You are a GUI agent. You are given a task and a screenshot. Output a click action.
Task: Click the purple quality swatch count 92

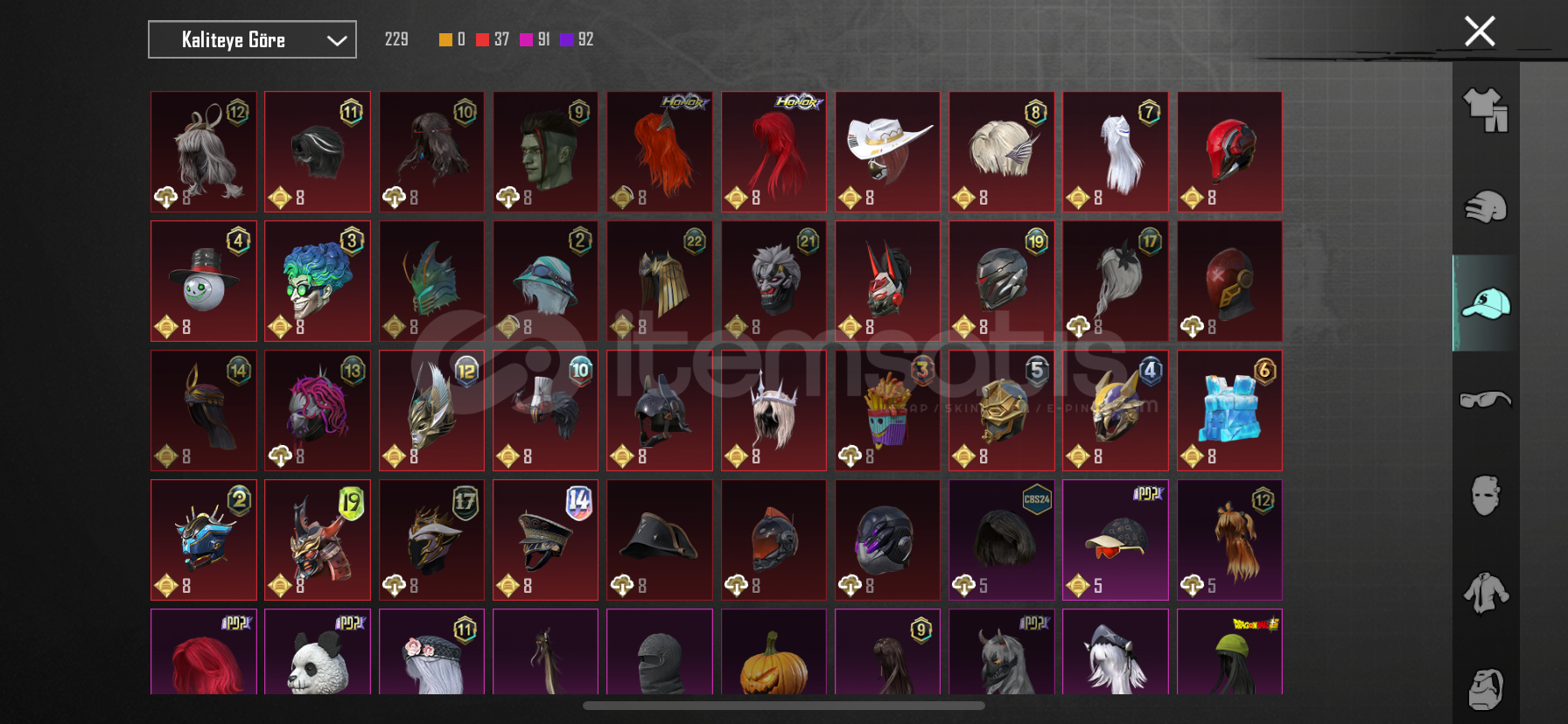coord(577,39)
